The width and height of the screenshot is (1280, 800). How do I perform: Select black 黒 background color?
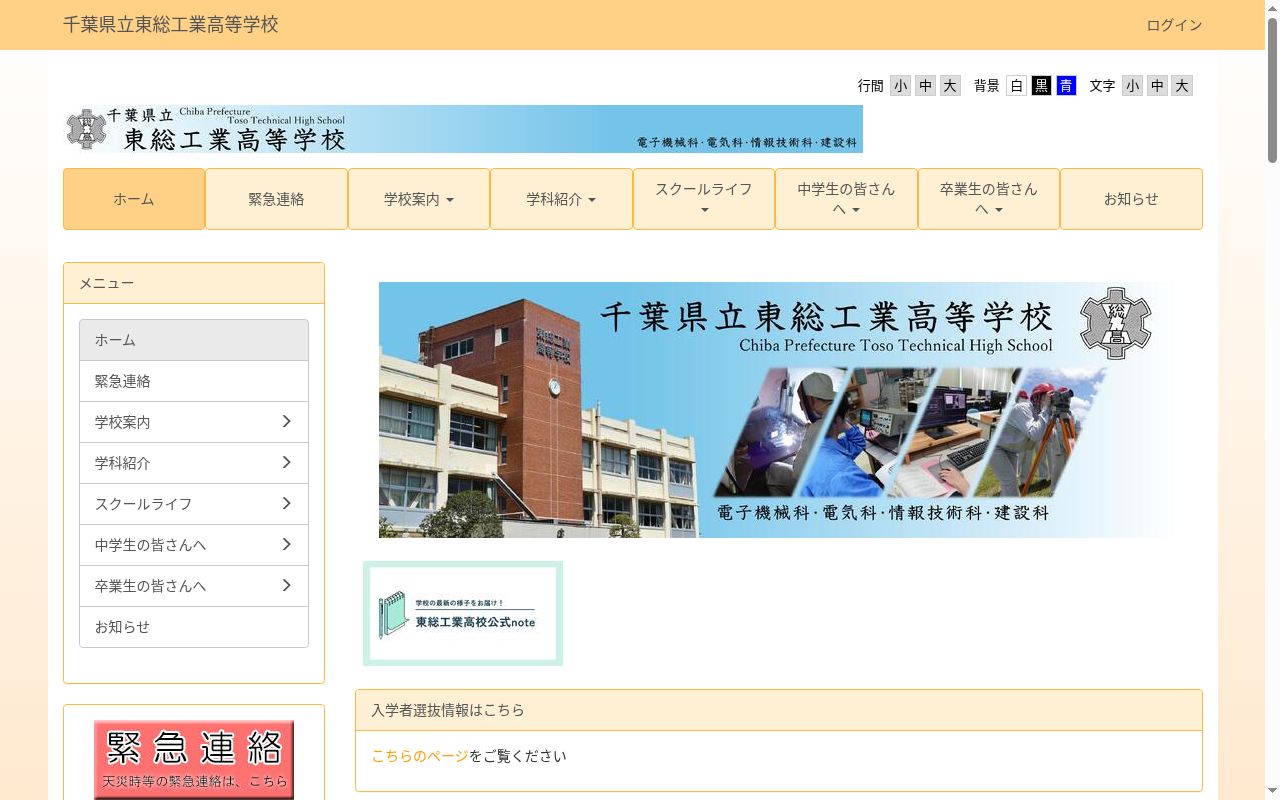pyautogui.click(x=1042, y=86)
